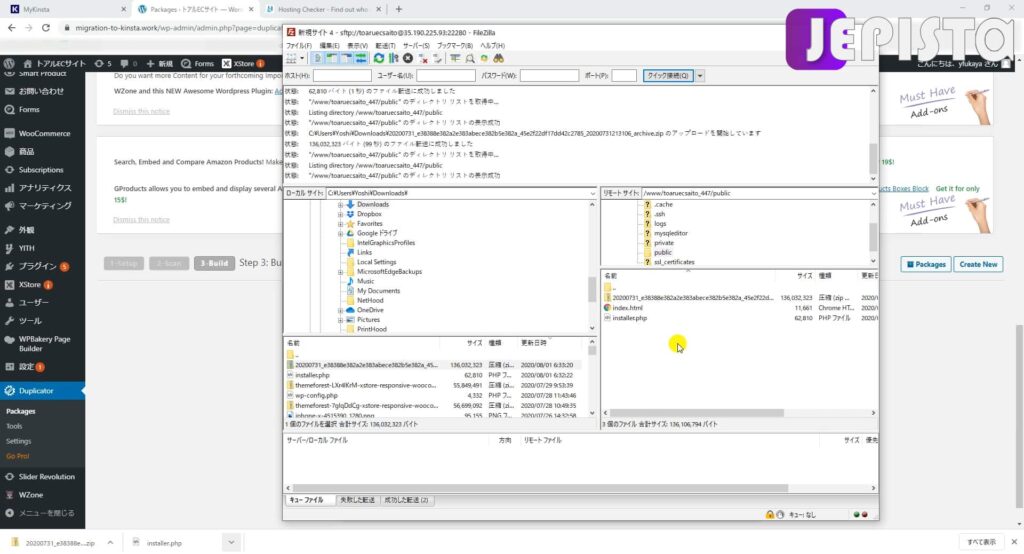Open WooCommerce in the WordPress sidebar
The image size is (1024, 554).
click(42, 133)
